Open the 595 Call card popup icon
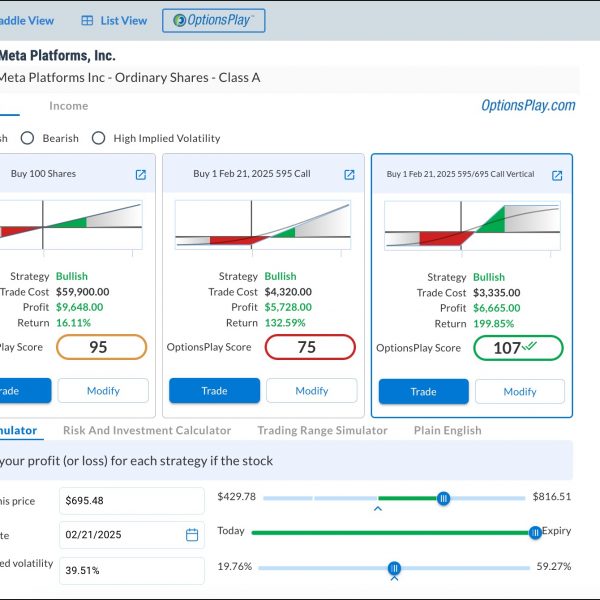 (349, 175)
